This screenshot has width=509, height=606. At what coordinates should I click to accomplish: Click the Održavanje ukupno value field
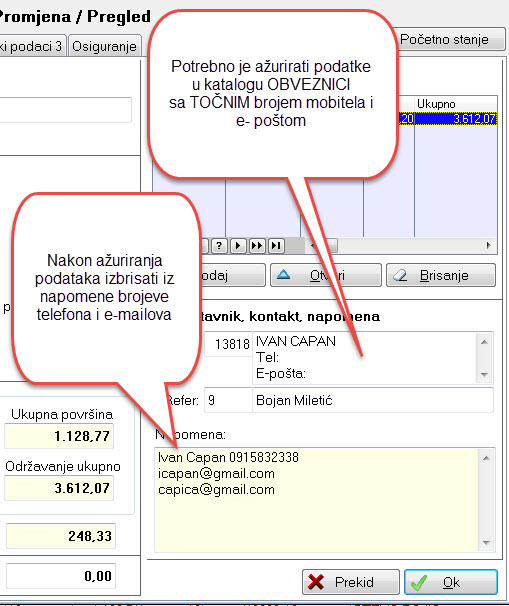point(59,488)
